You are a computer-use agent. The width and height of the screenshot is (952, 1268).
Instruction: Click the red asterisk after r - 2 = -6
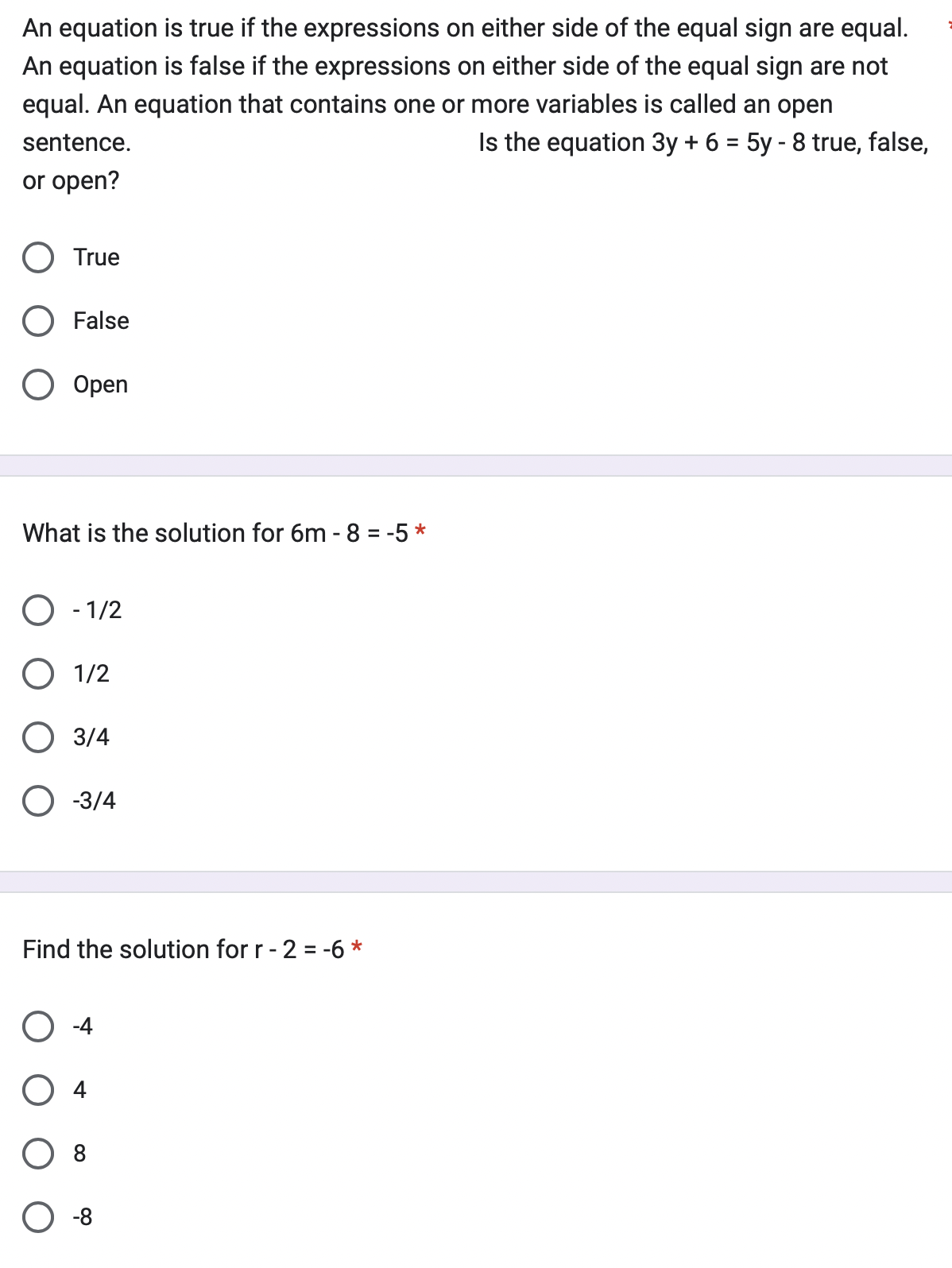tap(357, 948)
